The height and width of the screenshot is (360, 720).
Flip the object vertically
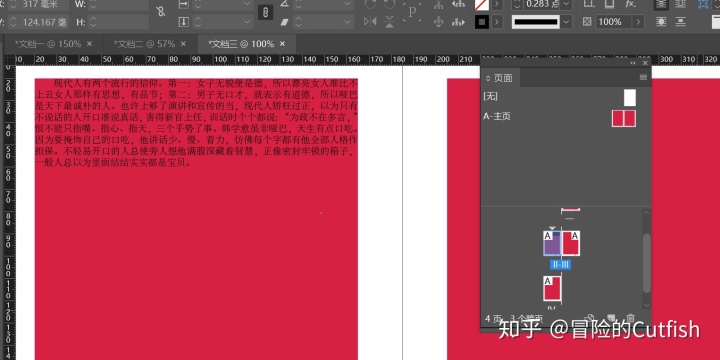[x=389, y=22]
